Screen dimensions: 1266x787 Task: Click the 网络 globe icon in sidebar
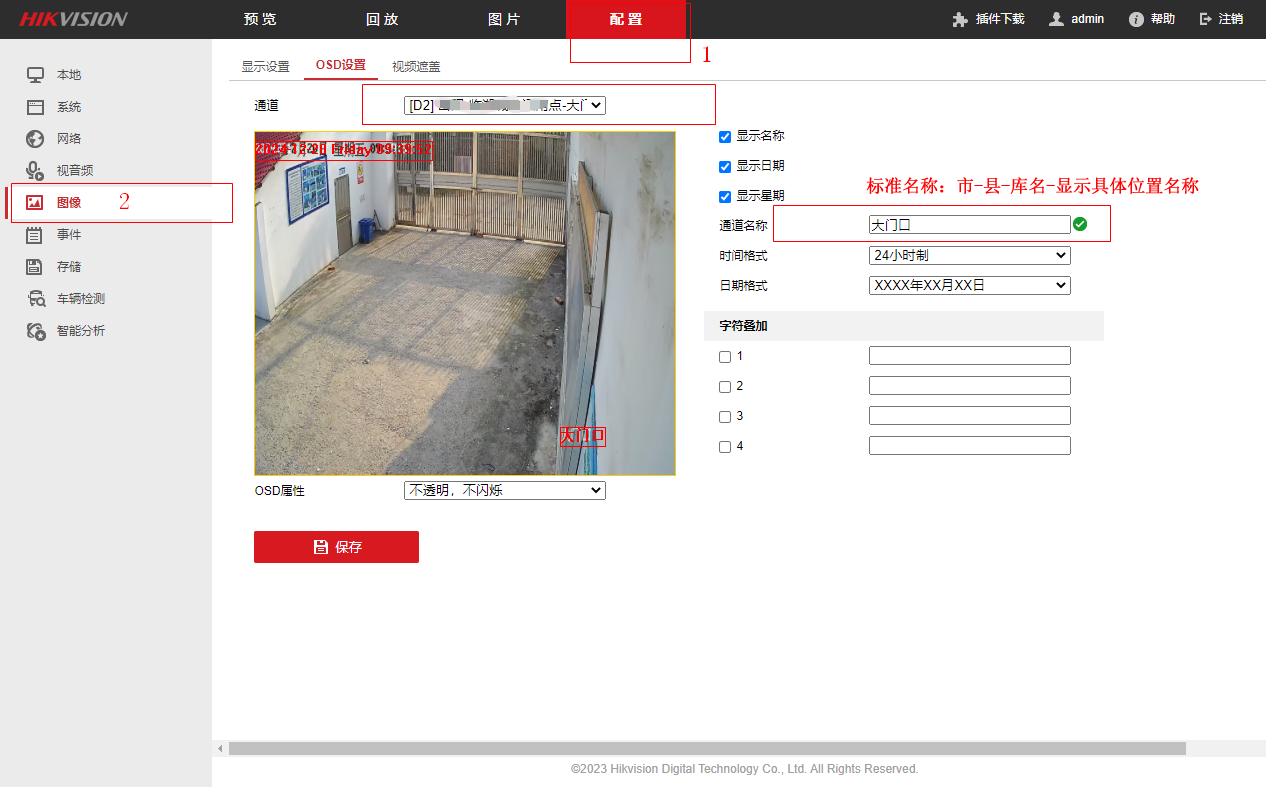point(35,139)
